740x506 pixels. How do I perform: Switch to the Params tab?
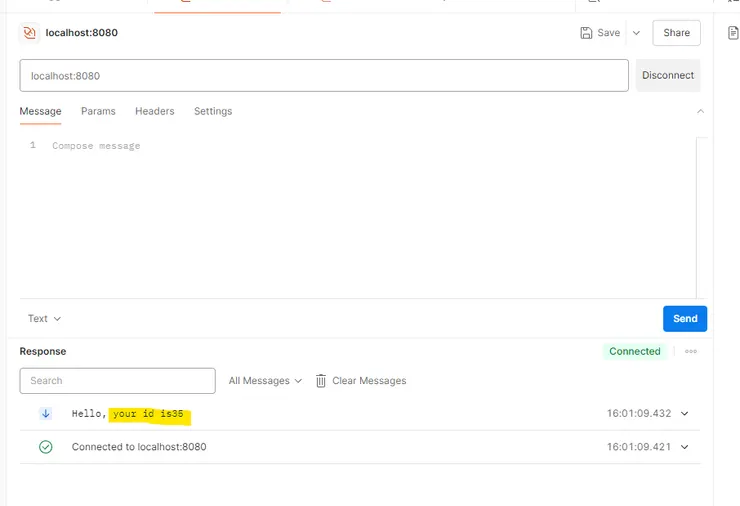pyautogui.click(x=98, y=111)
